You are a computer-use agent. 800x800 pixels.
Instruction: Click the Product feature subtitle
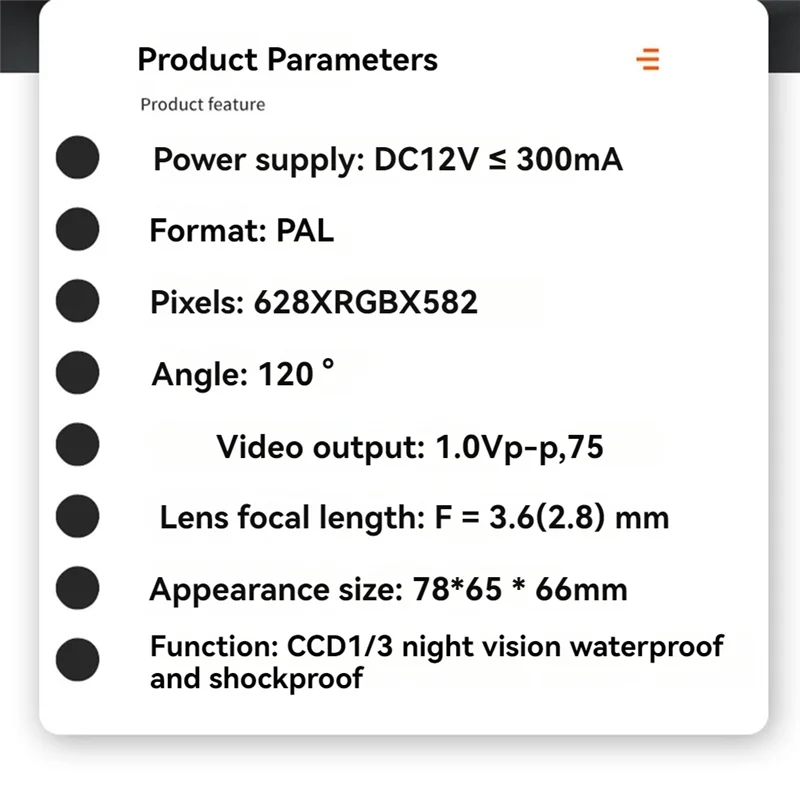(203, 104)
